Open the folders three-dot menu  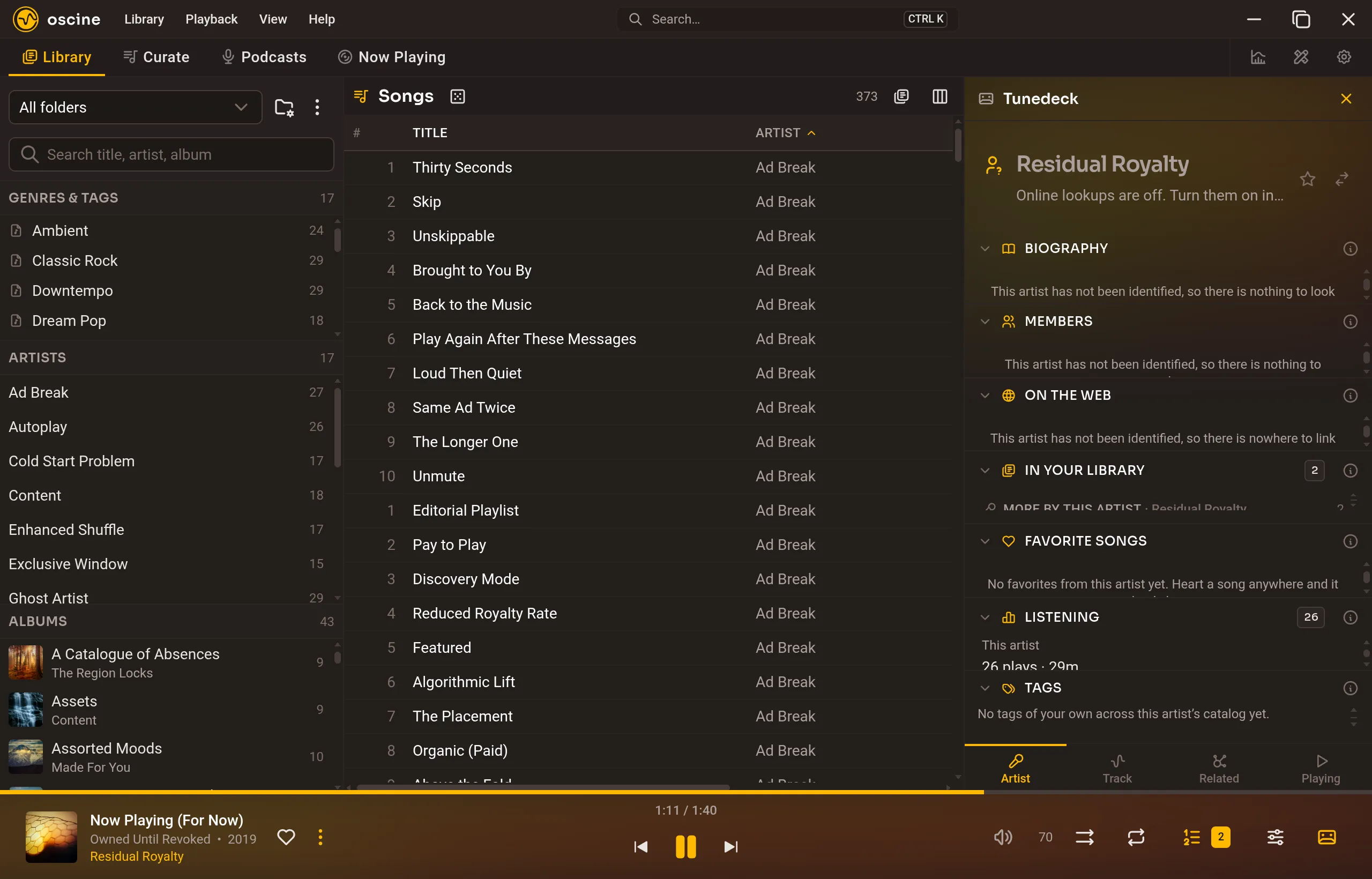tap(317, 107)
